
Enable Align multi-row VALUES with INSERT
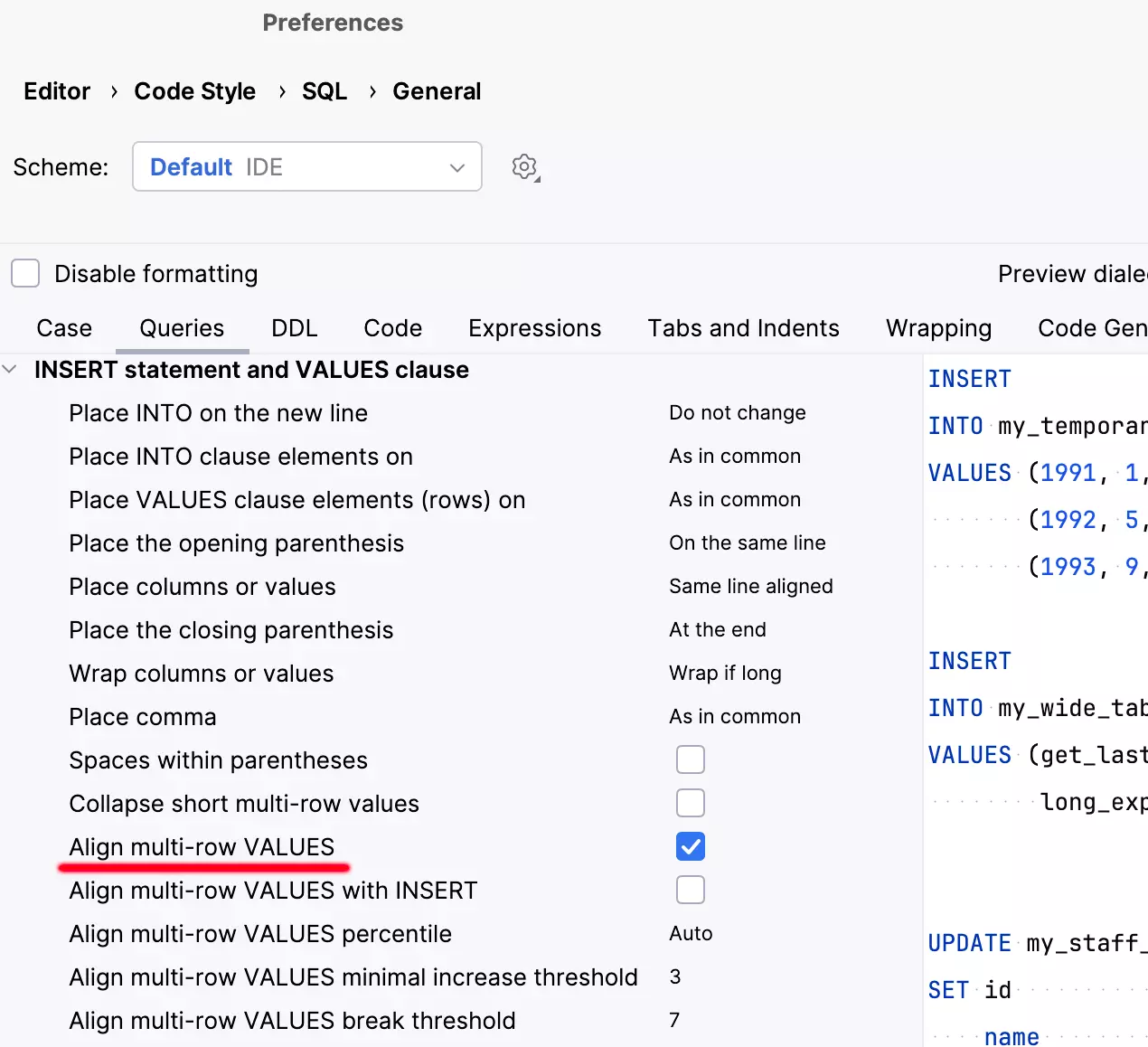pyautogui.click(x=690, y=890)
